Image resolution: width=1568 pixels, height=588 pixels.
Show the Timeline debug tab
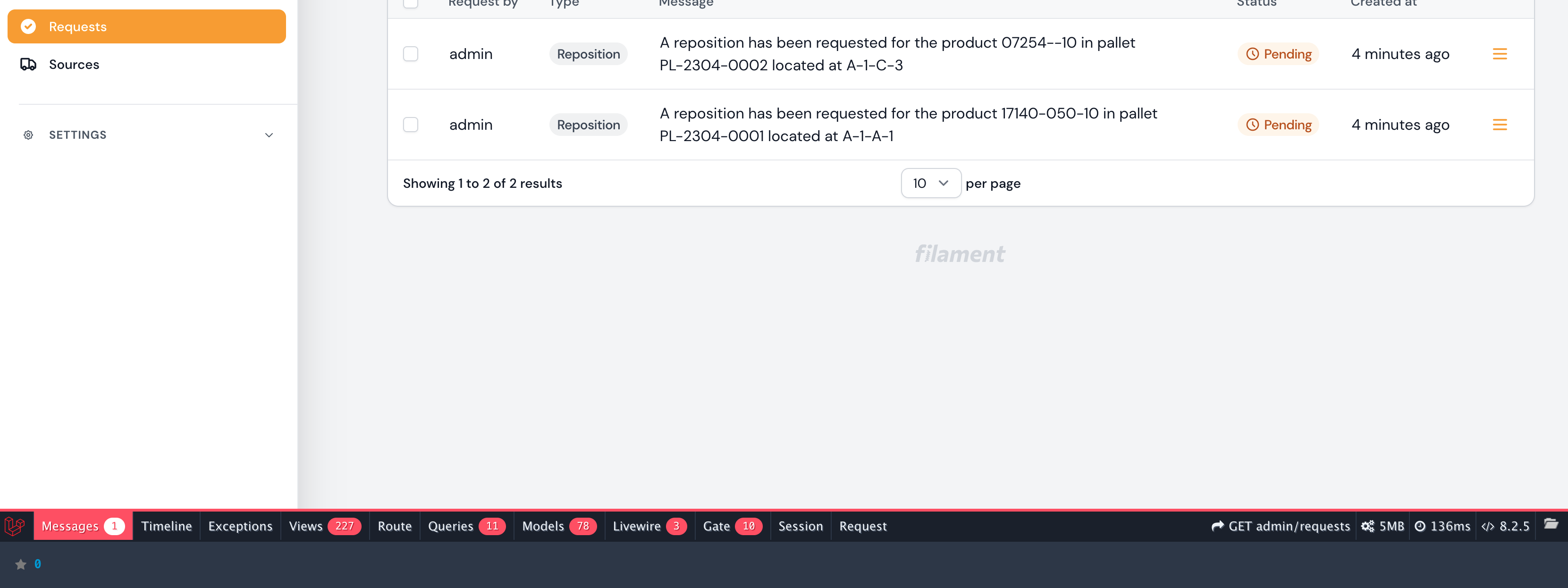point(166,526)
